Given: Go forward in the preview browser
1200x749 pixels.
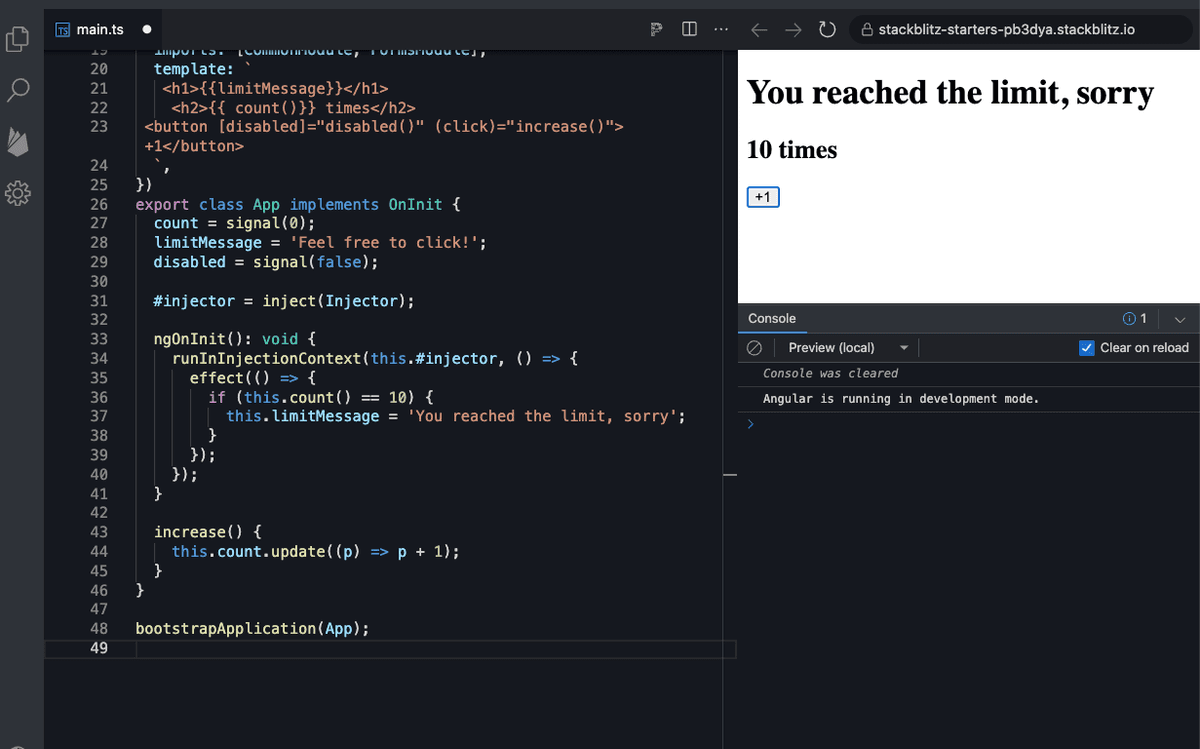Looking at the screenshot, I should pyautogui.click(x=793, y=30).
